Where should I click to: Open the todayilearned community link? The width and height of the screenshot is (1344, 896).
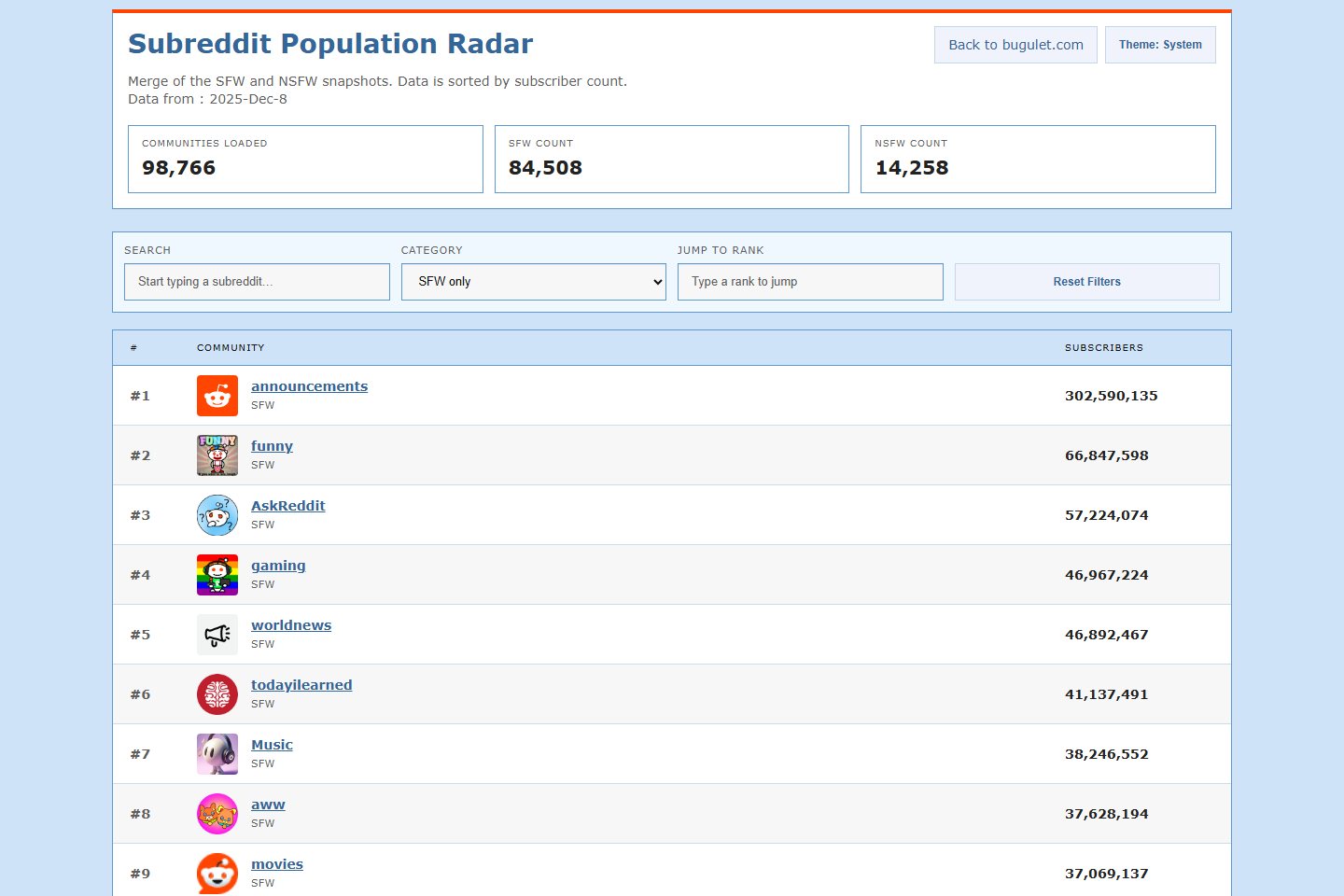[x=301, y=685]
